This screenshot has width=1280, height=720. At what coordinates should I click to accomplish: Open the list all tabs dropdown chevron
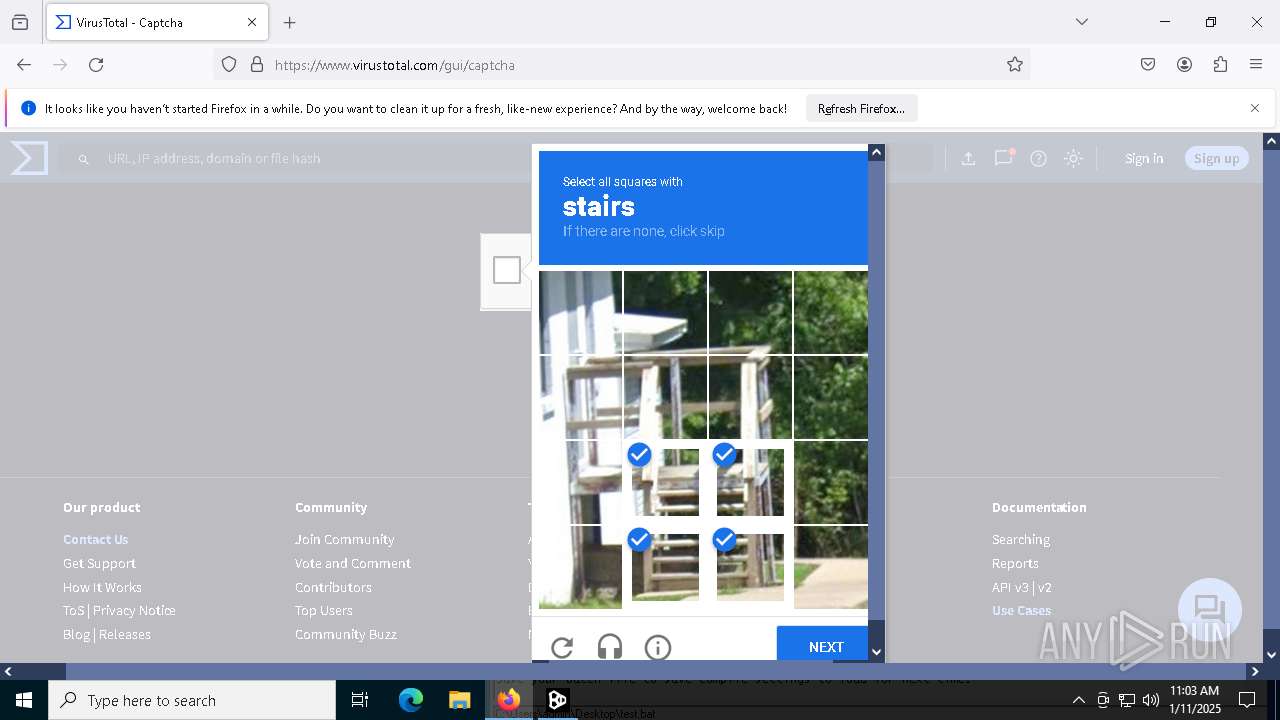click(x=1081, y=22)
